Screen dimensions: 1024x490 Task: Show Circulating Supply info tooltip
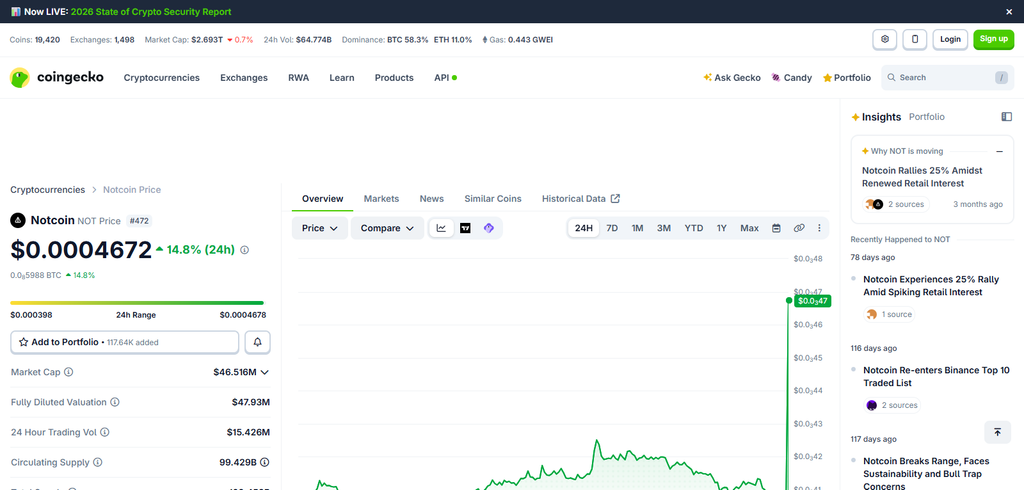[x=98, y=462]
